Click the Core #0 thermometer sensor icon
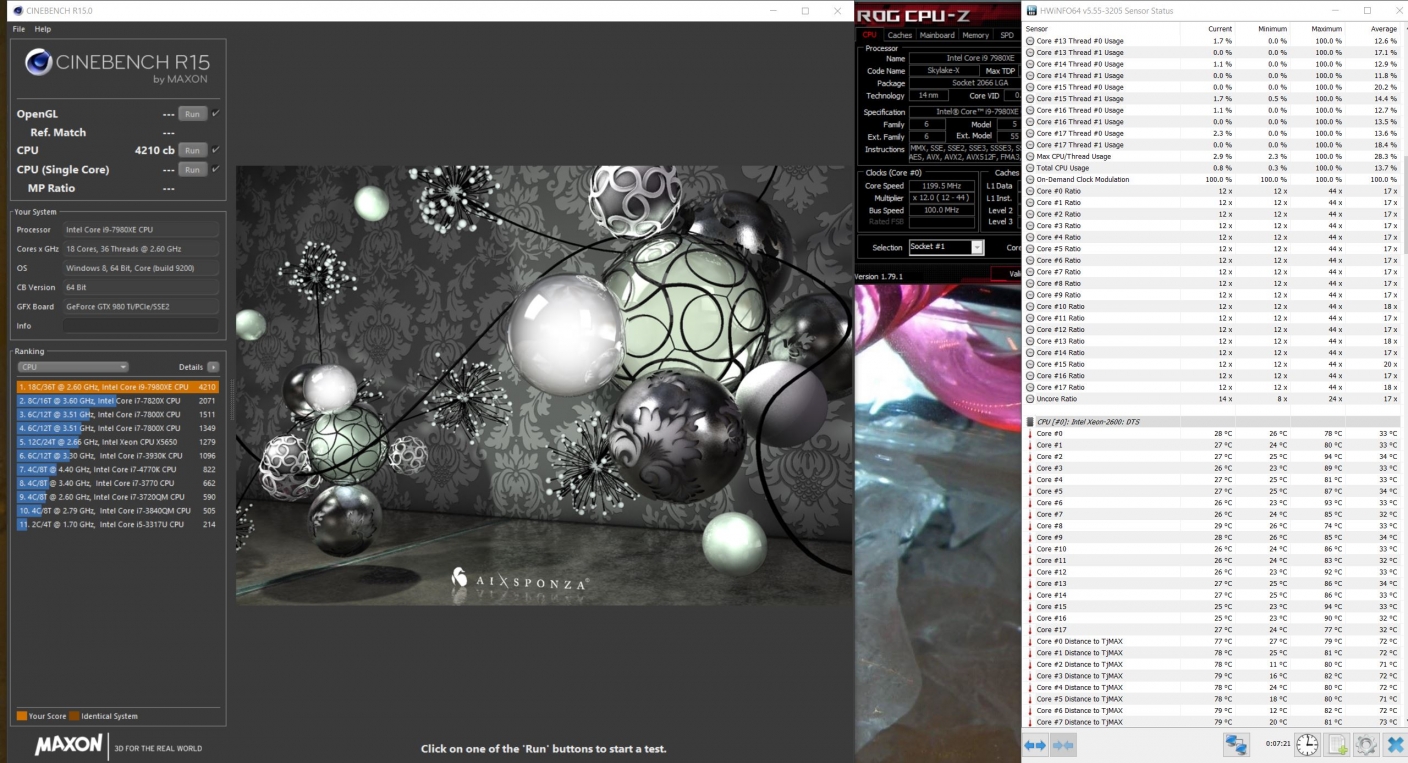 point(1030,434)
